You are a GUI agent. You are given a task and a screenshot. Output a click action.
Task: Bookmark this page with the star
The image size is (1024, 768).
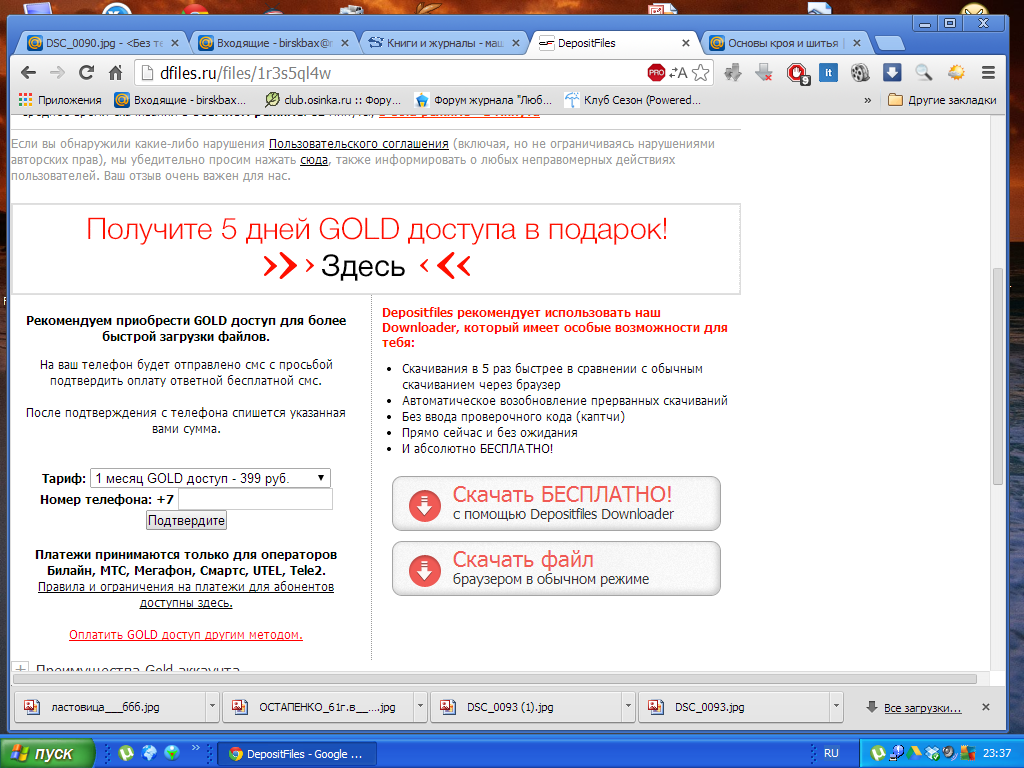click(x=701, y=72)
